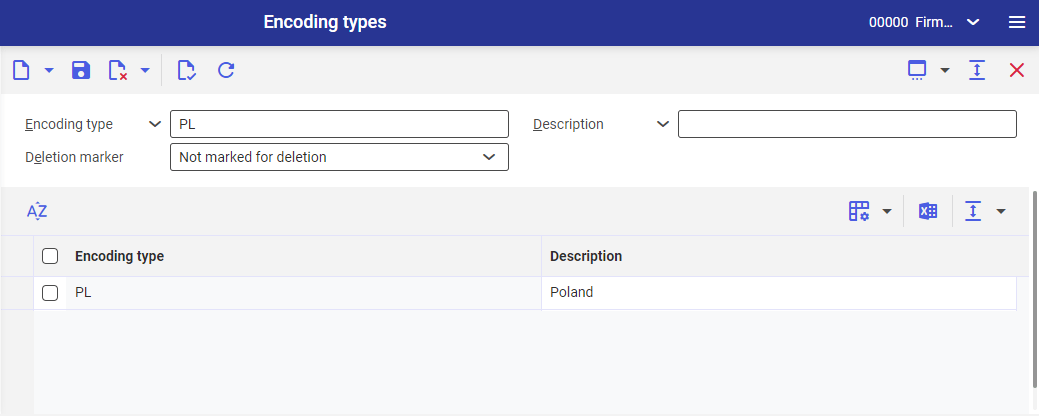The height and width of the screenshot is (416, 1039).
Task: Check the PL row checkbox
Action: (x=50, y=293)
